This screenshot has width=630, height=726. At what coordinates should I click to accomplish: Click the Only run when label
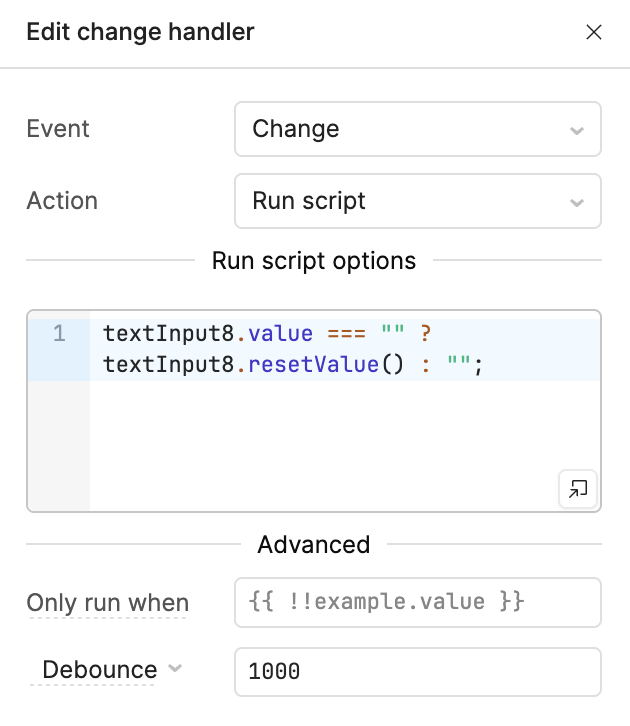coord(107,603)
